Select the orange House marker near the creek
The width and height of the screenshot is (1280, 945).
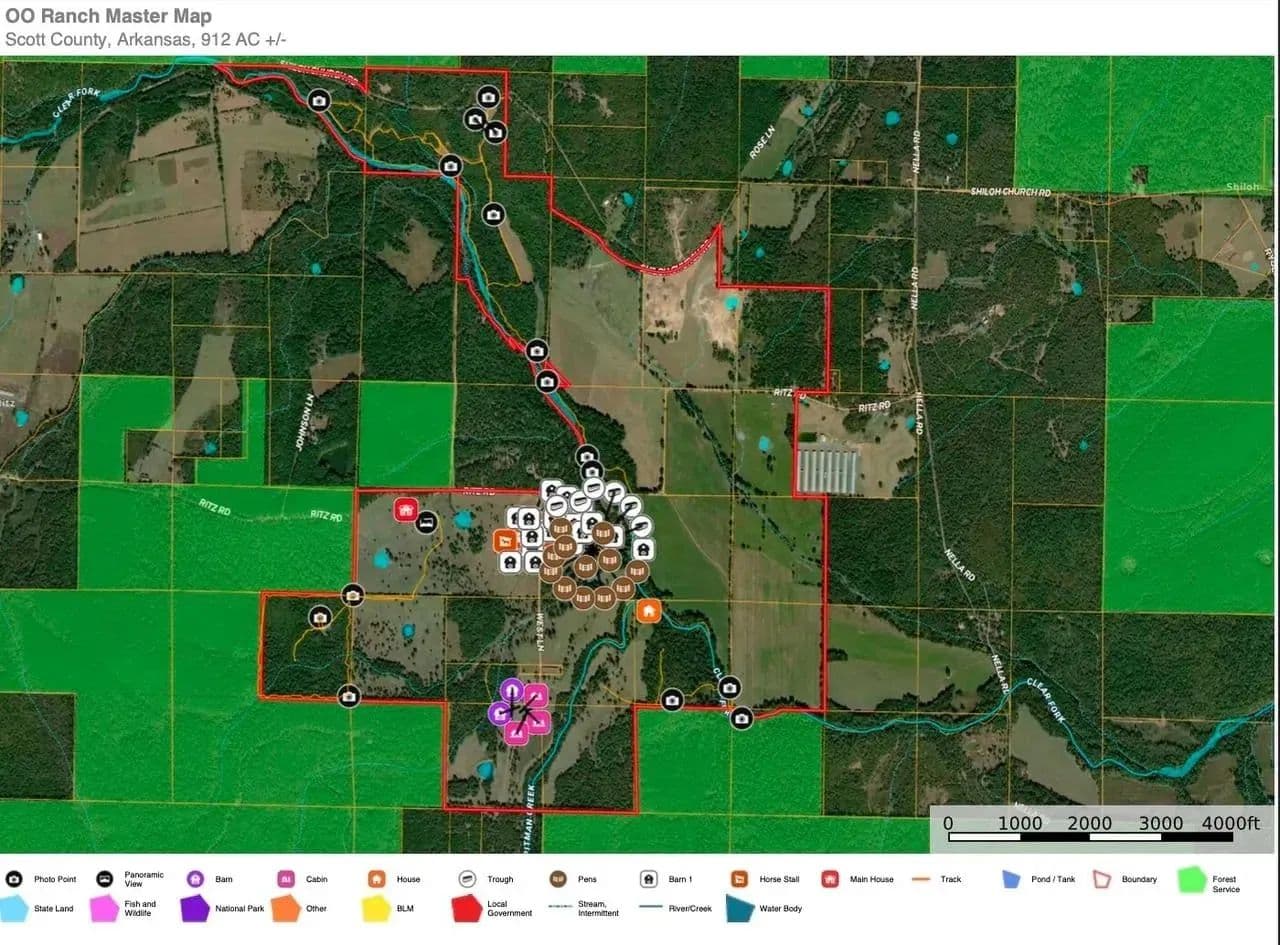[x=648, y=610]
